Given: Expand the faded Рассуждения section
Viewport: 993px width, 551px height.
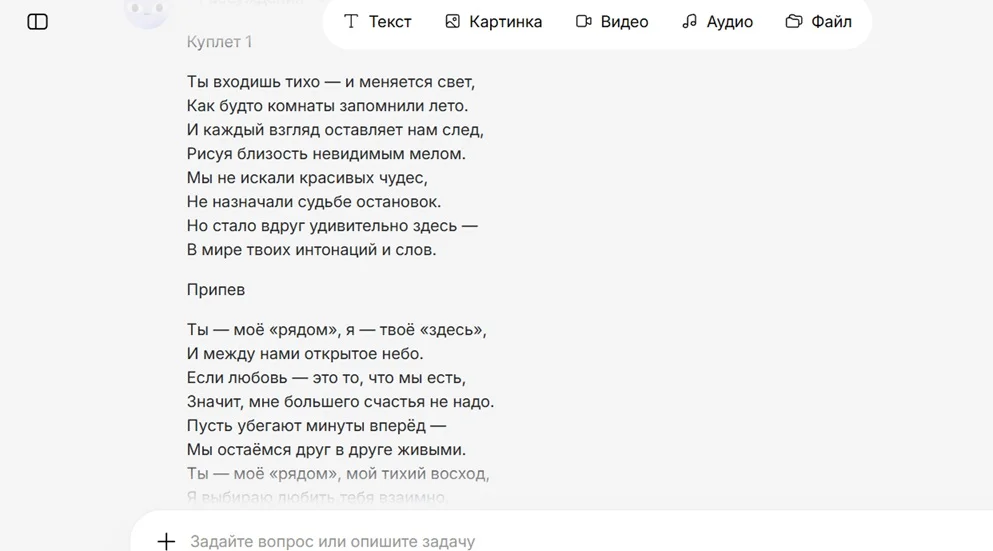Looking at the screenshot, I should tap(251, 2).
